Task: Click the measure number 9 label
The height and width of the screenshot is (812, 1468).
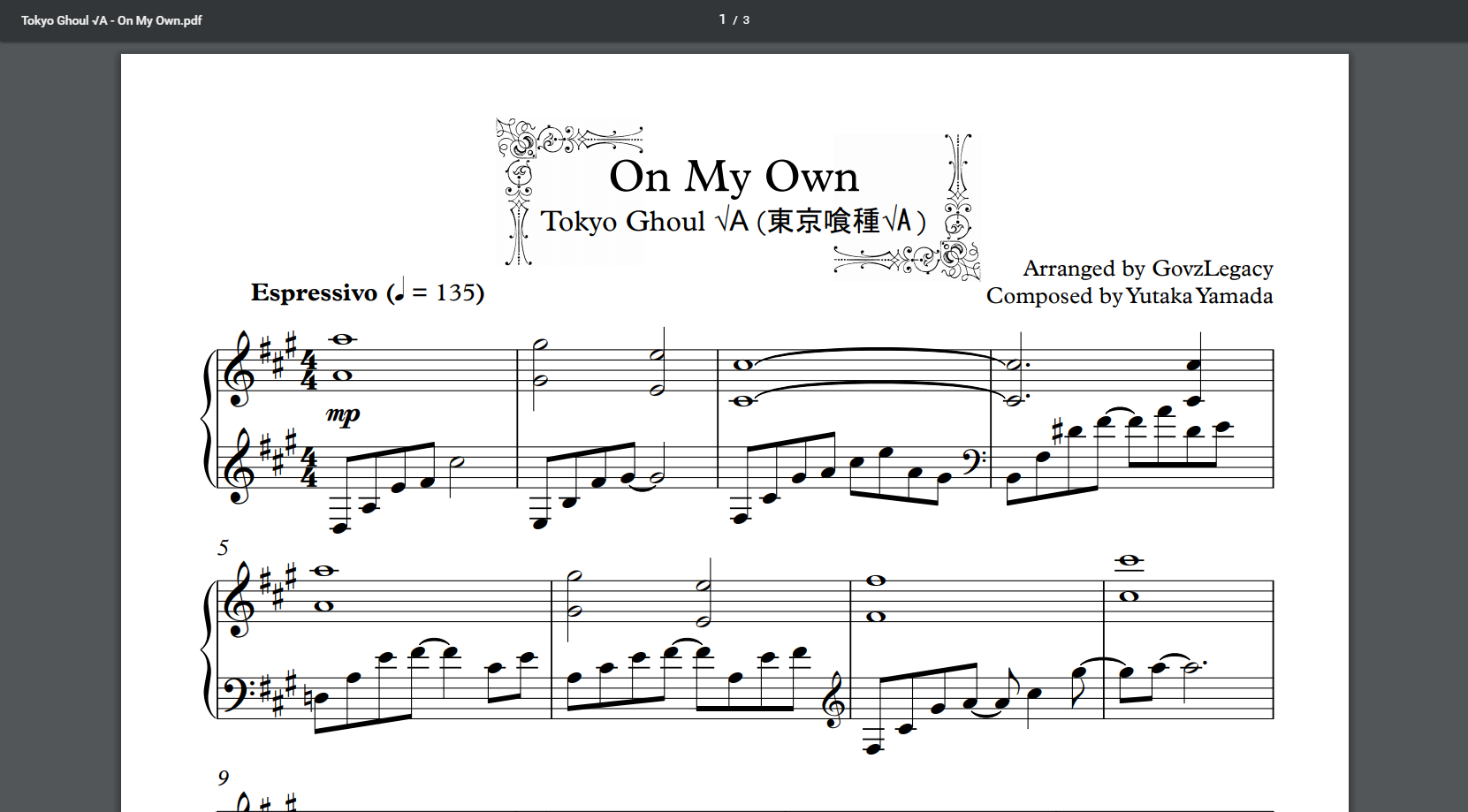Action: coord(223,778)
